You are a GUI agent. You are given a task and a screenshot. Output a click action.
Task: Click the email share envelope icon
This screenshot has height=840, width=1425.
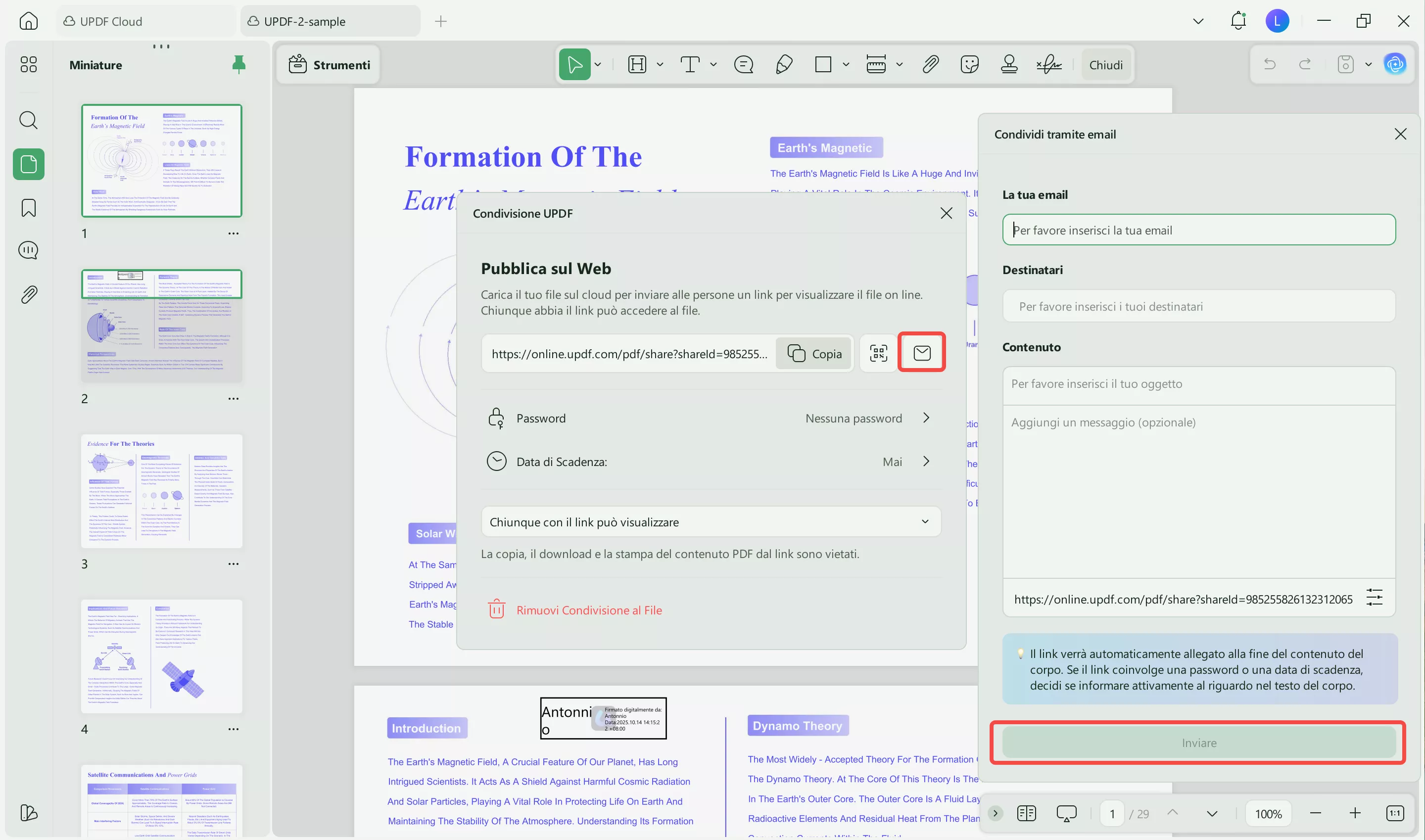coord(921,353)
